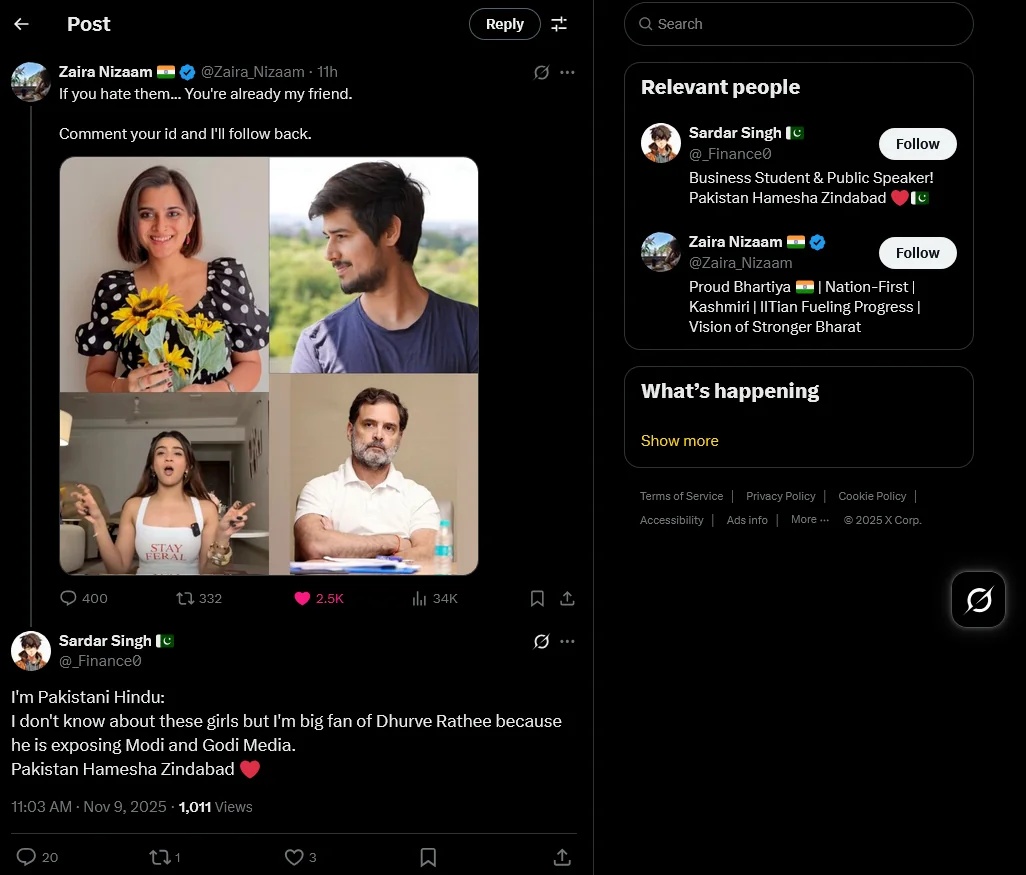Click Show more under What's happening

[x=679, y=441]
